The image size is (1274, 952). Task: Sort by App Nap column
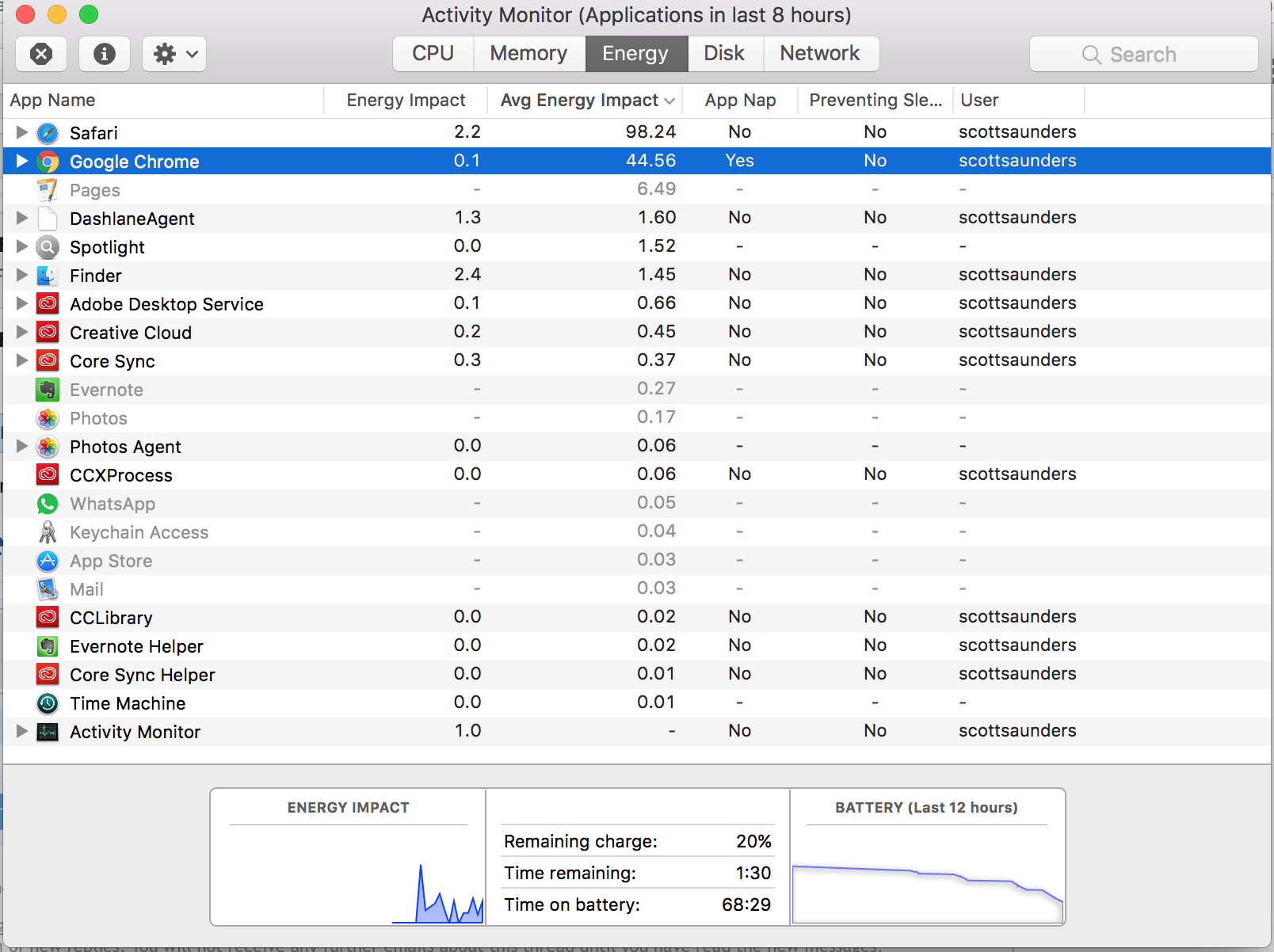tap(741, 101)
